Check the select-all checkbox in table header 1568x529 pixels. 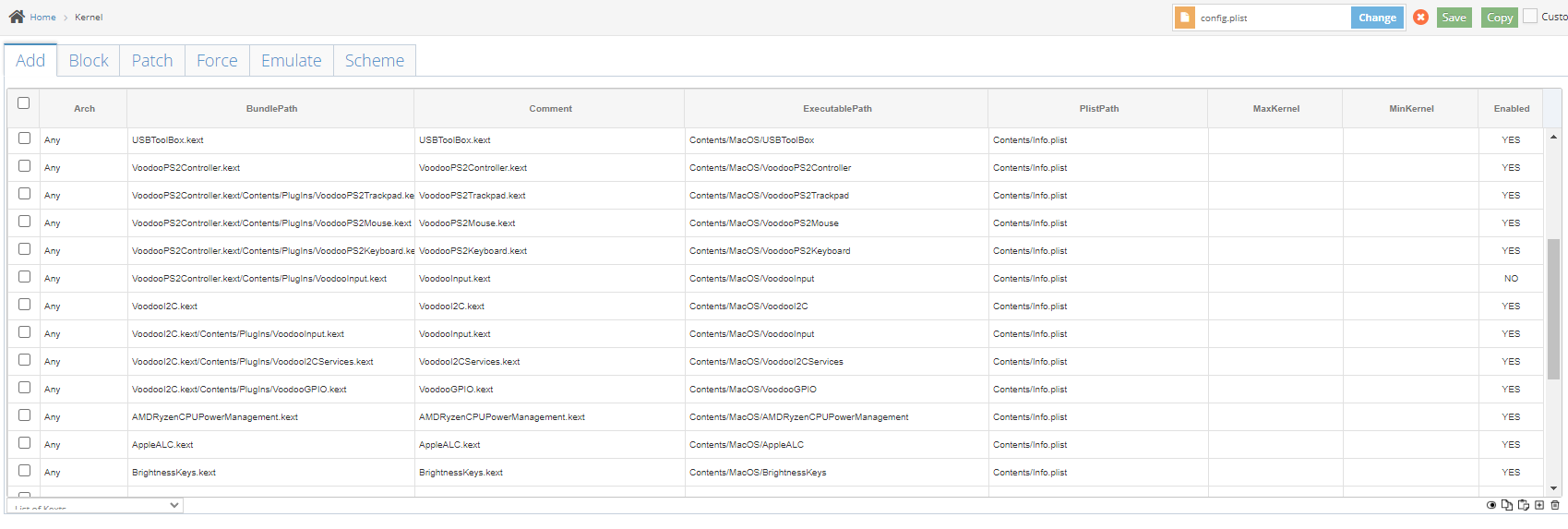24,103
